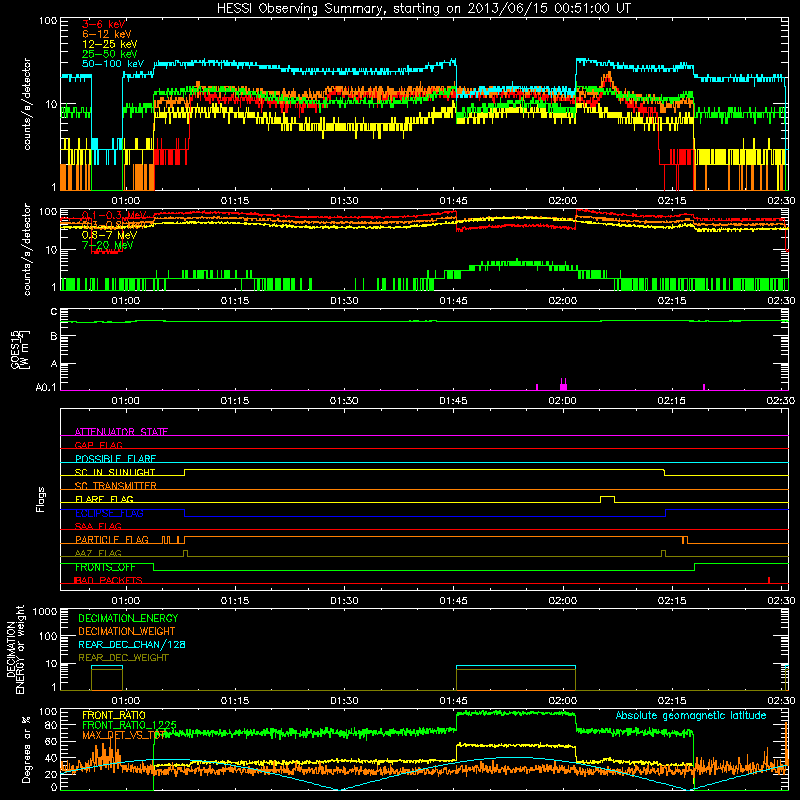
Task: Click the Flags vertical axis title
Action: click(x=40, y=499)
